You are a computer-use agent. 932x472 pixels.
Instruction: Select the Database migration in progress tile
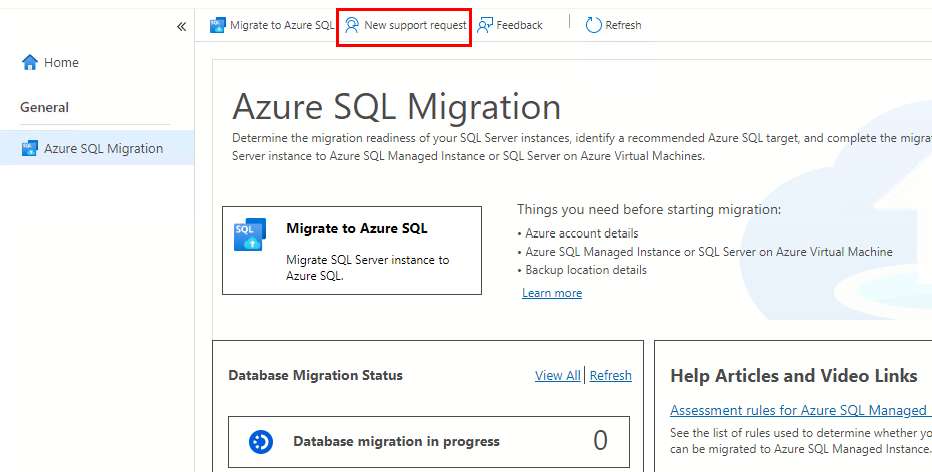tap(429, 441)
